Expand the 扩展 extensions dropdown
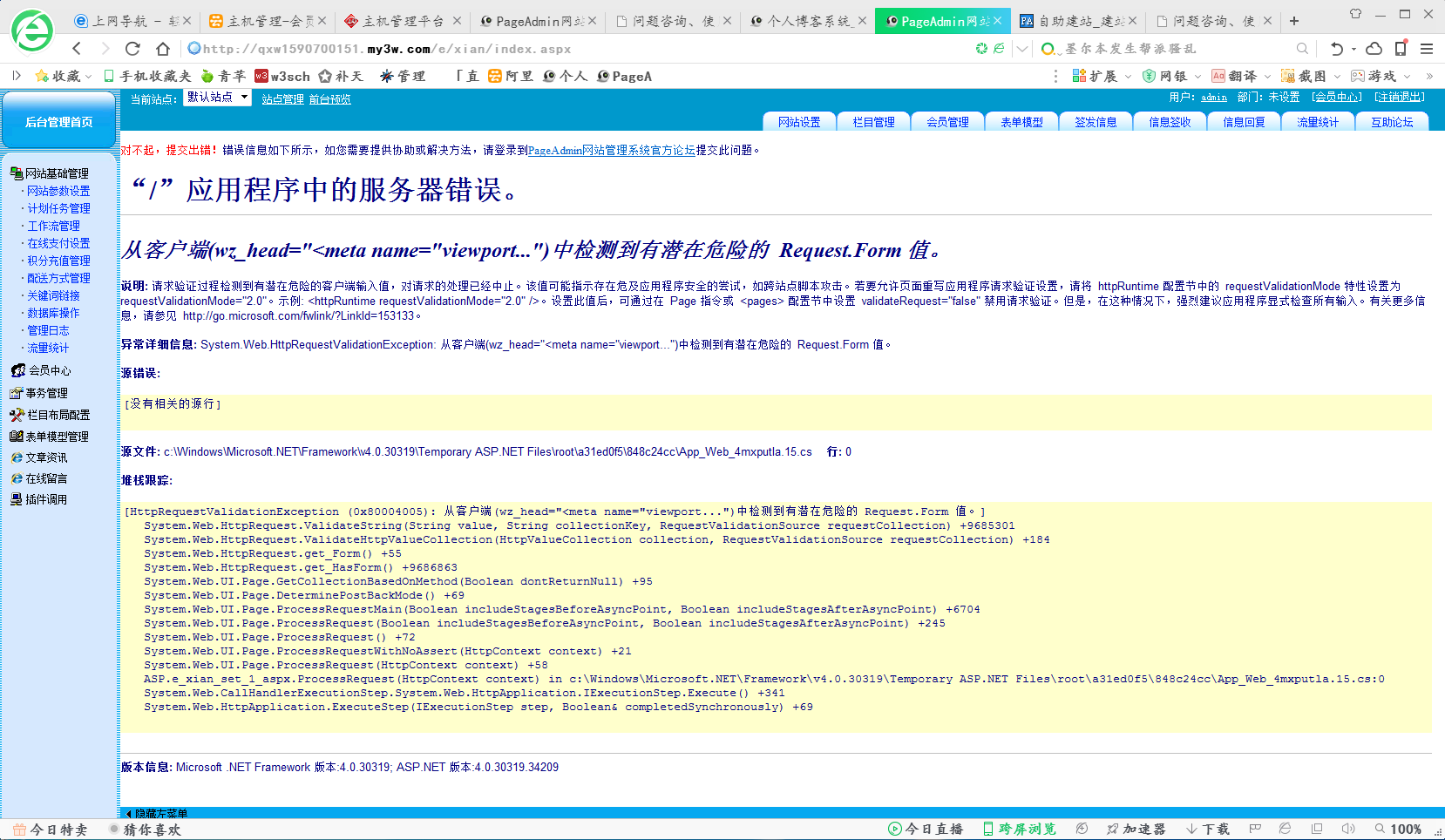Viewport: 1445px width, 840px height. [1128, 77]
